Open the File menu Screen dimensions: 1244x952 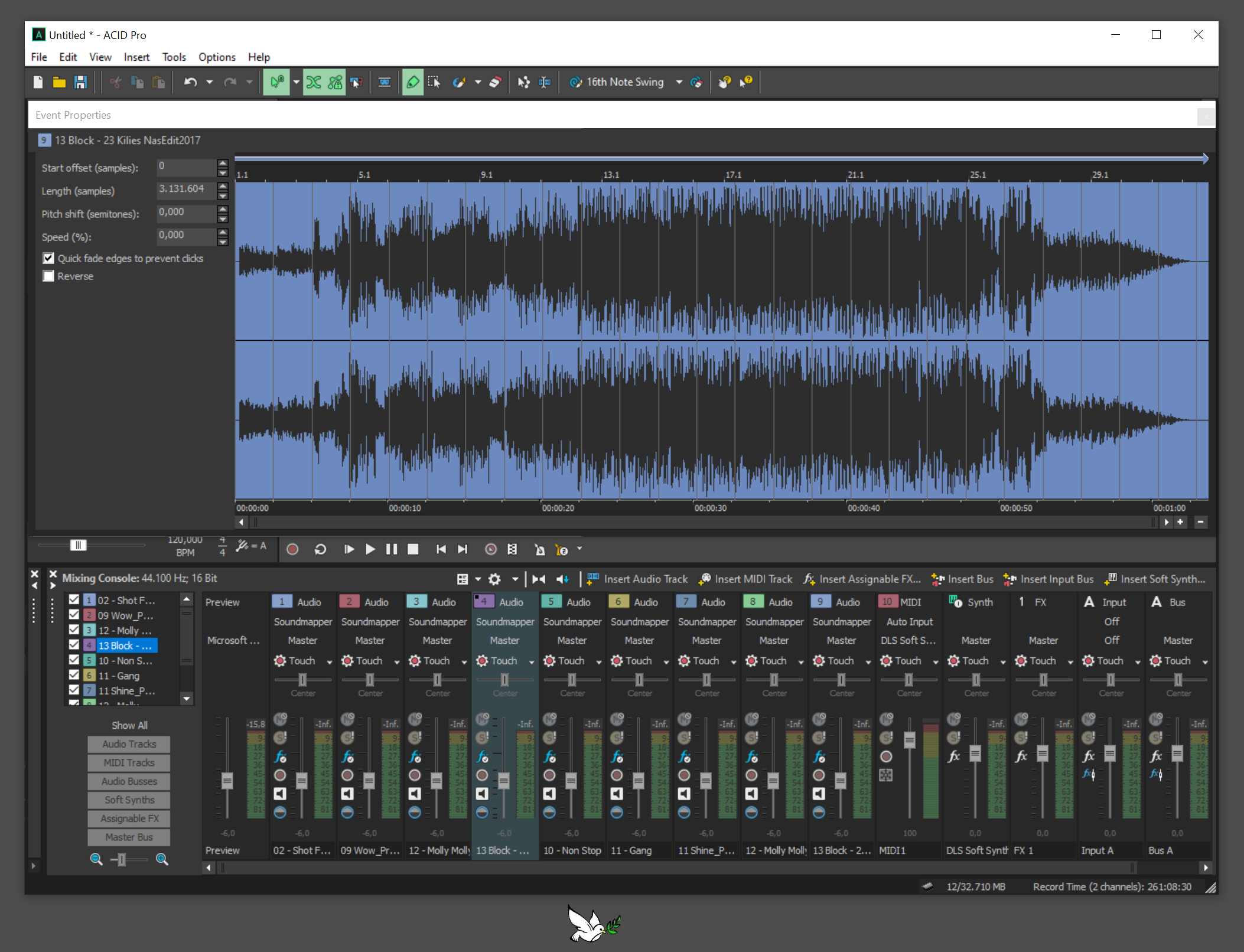(39, 57)
